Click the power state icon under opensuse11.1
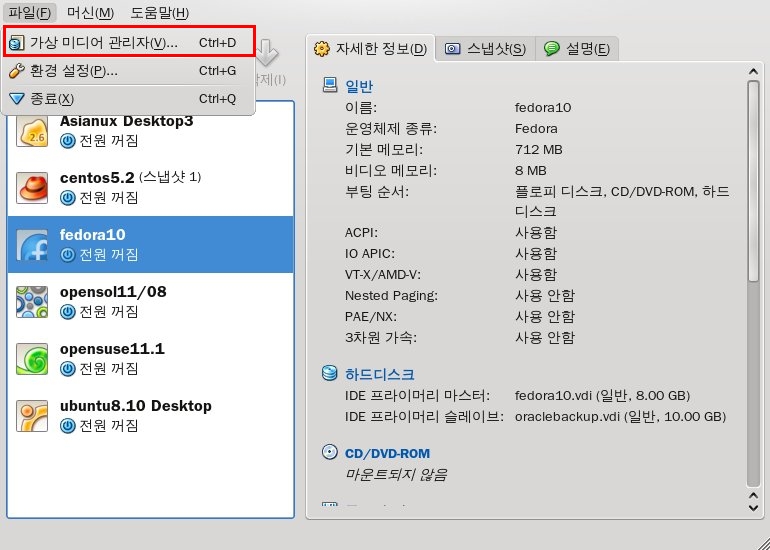The image size is (770, 550). 68,369
